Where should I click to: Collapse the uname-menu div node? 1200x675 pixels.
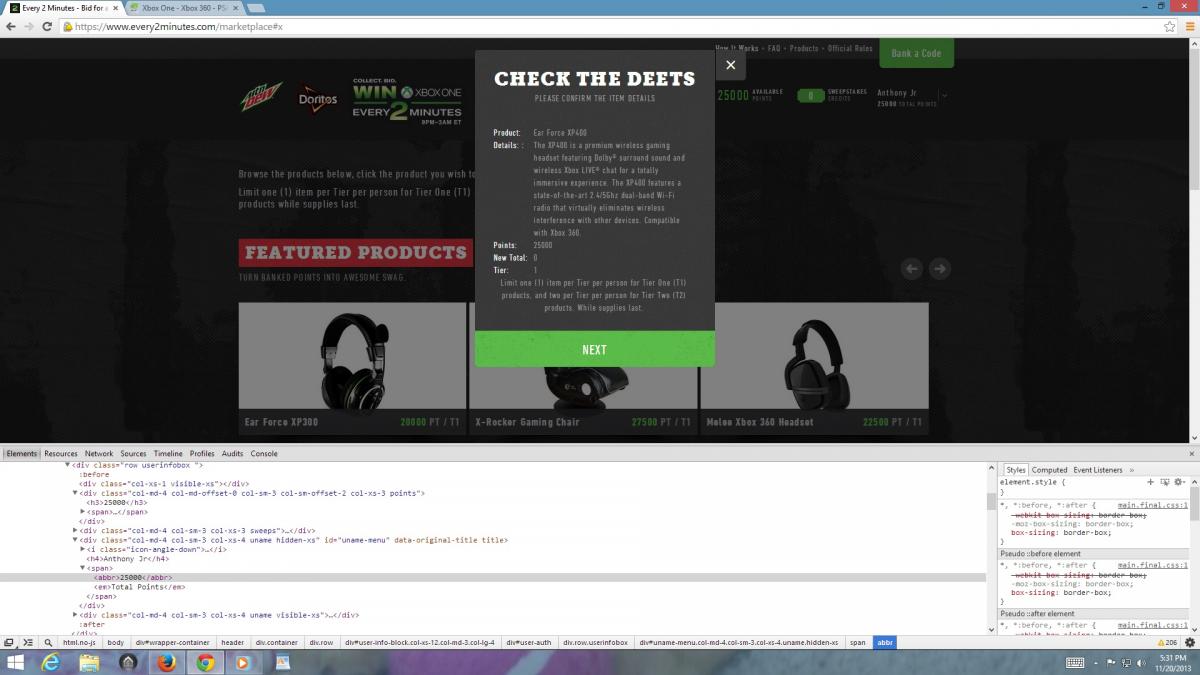pyautogui.click(x=77, y=540)
